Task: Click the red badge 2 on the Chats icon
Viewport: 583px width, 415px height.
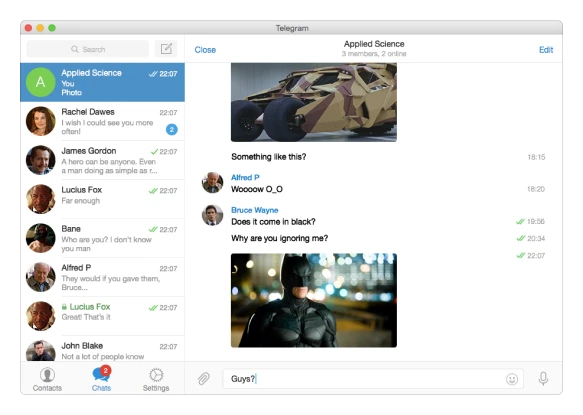Action: click(106, 370)
